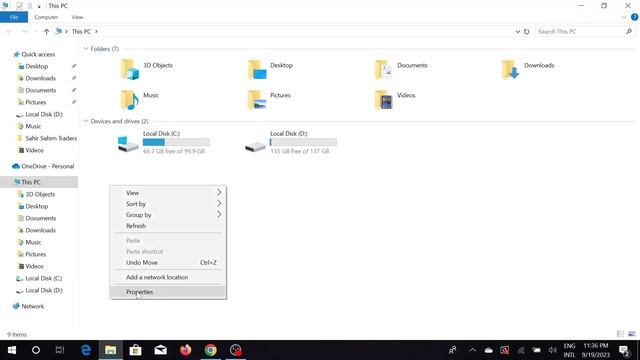
Task: Click 66.7 GB free of 99.9 GB text
Action: tap(174, 151)
